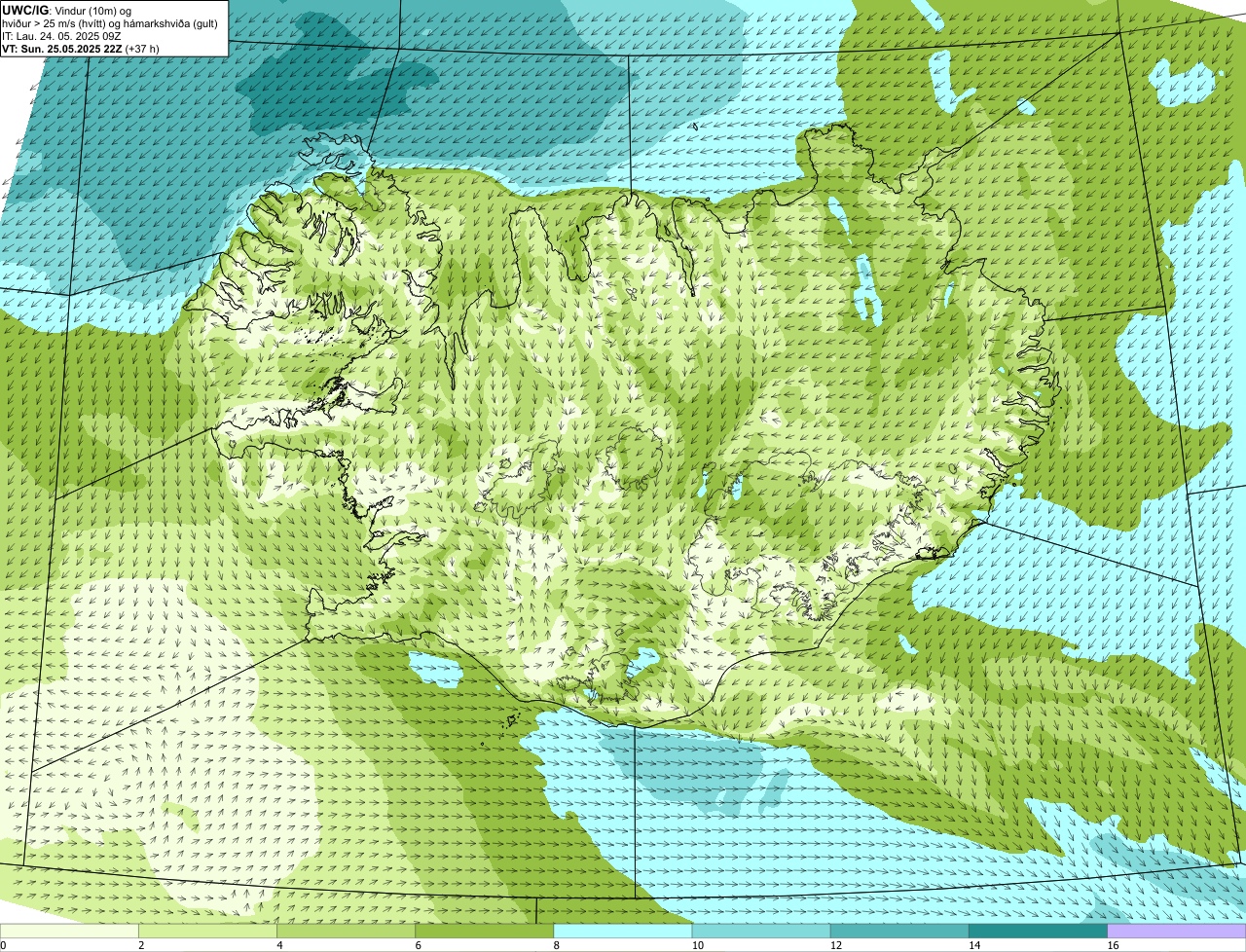
Task: Click the 12–14 m/s teal legend segment
Action: (x=899, y=932)
